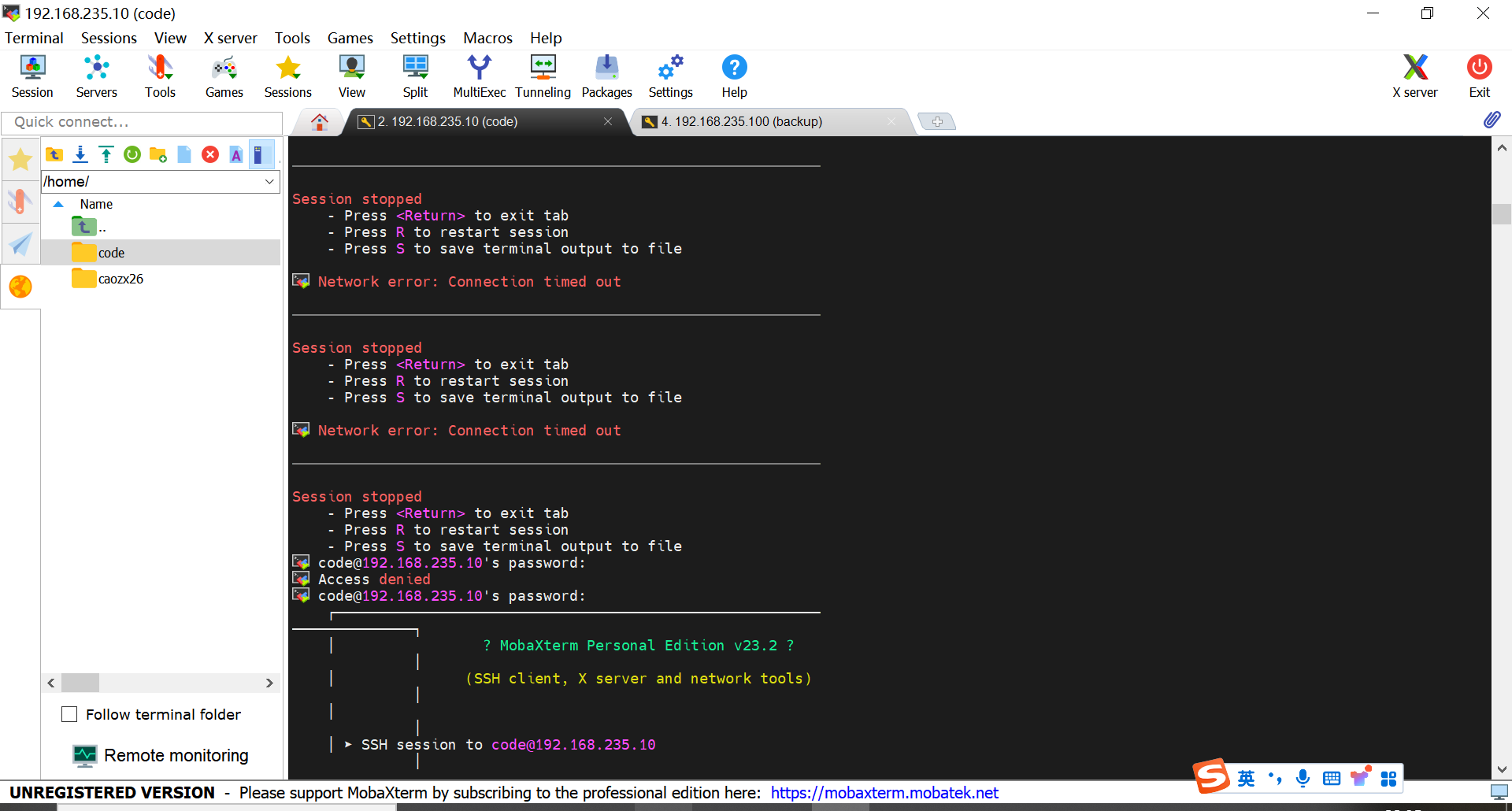This screenshot has height=811, width=1512.
Task: Select the code folder
Action: click(x=161, y=253)
